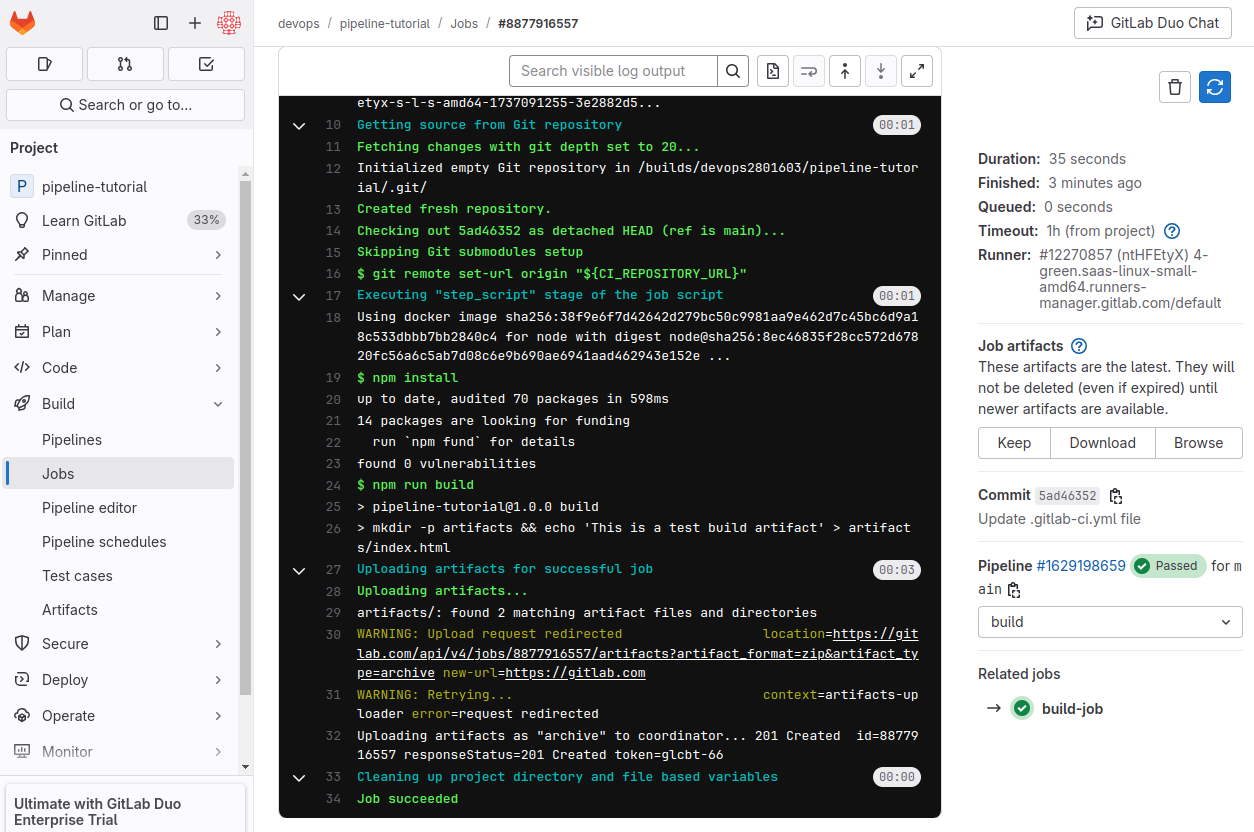Open the user avatar menu
Screen dimensions: 1254x832
point(229,23)
